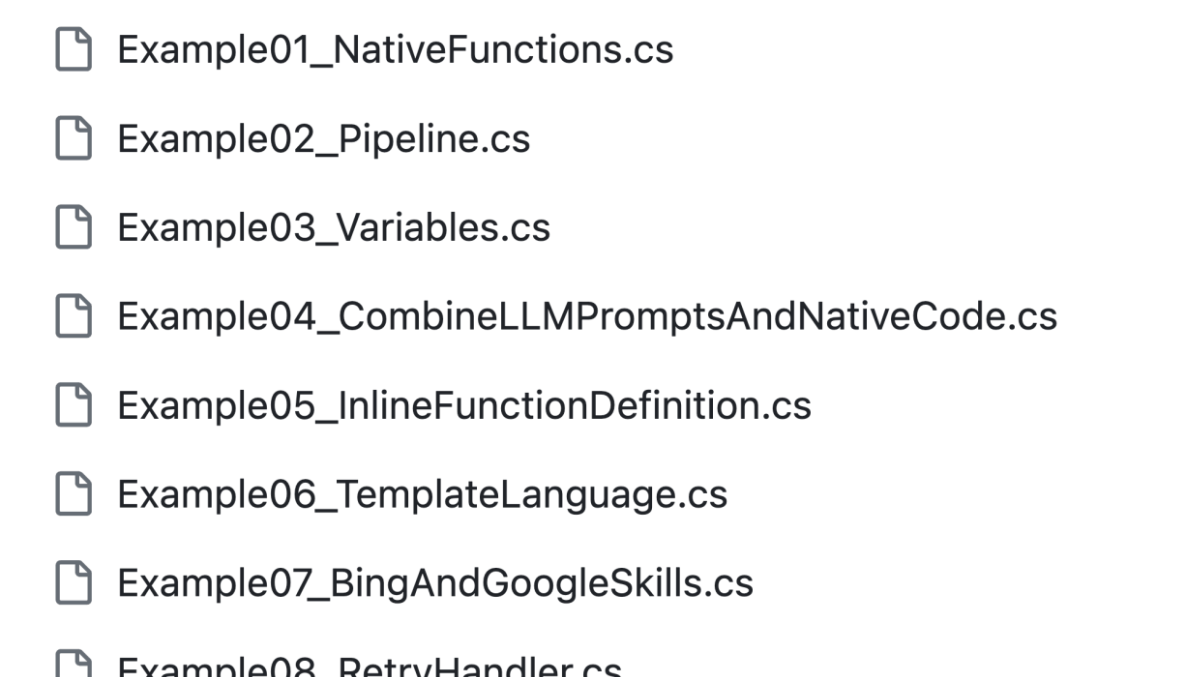Click the file icon beside Example02_Pipeline.cs
1200x677 pixels.
coord(71,138)
